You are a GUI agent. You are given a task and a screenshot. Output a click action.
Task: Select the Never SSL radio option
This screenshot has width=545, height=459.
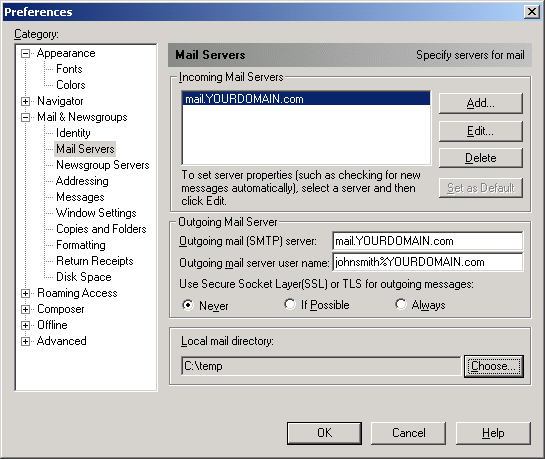[188, 305]
